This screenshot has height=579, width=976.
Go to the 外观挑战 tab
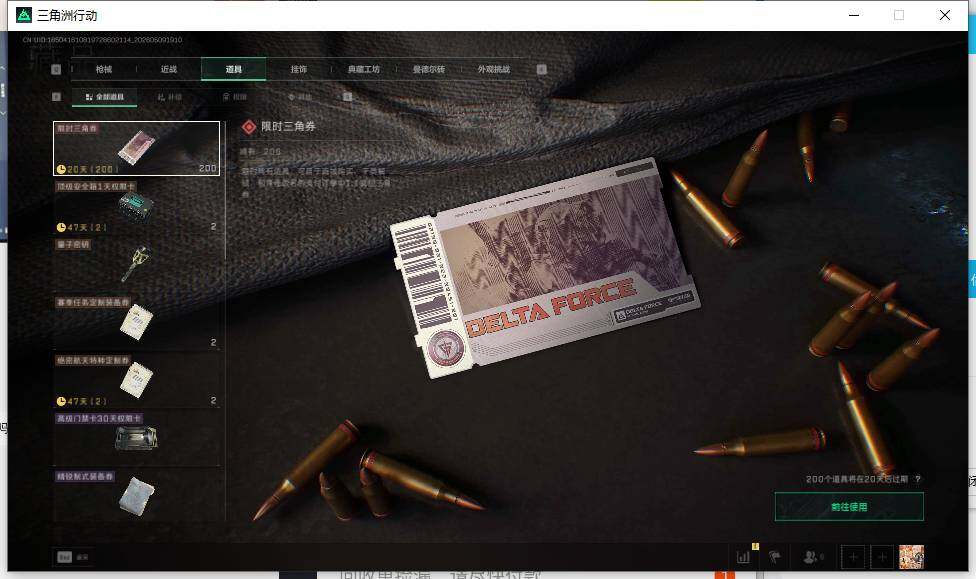494,69
